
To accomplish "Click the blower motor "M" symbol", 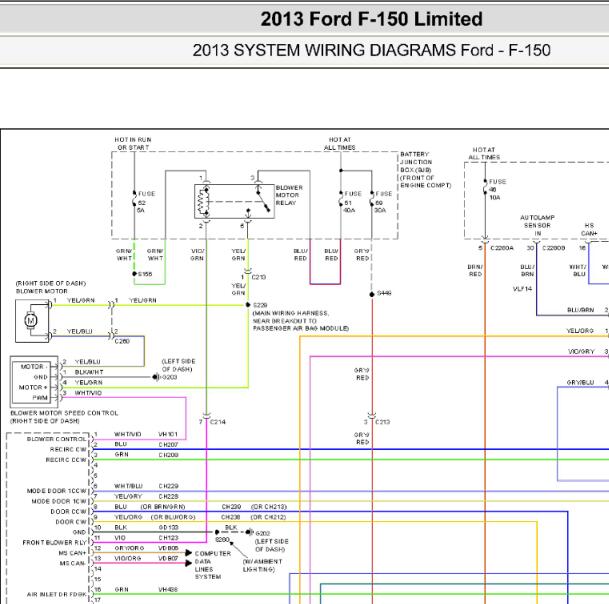I will point(31,321).
